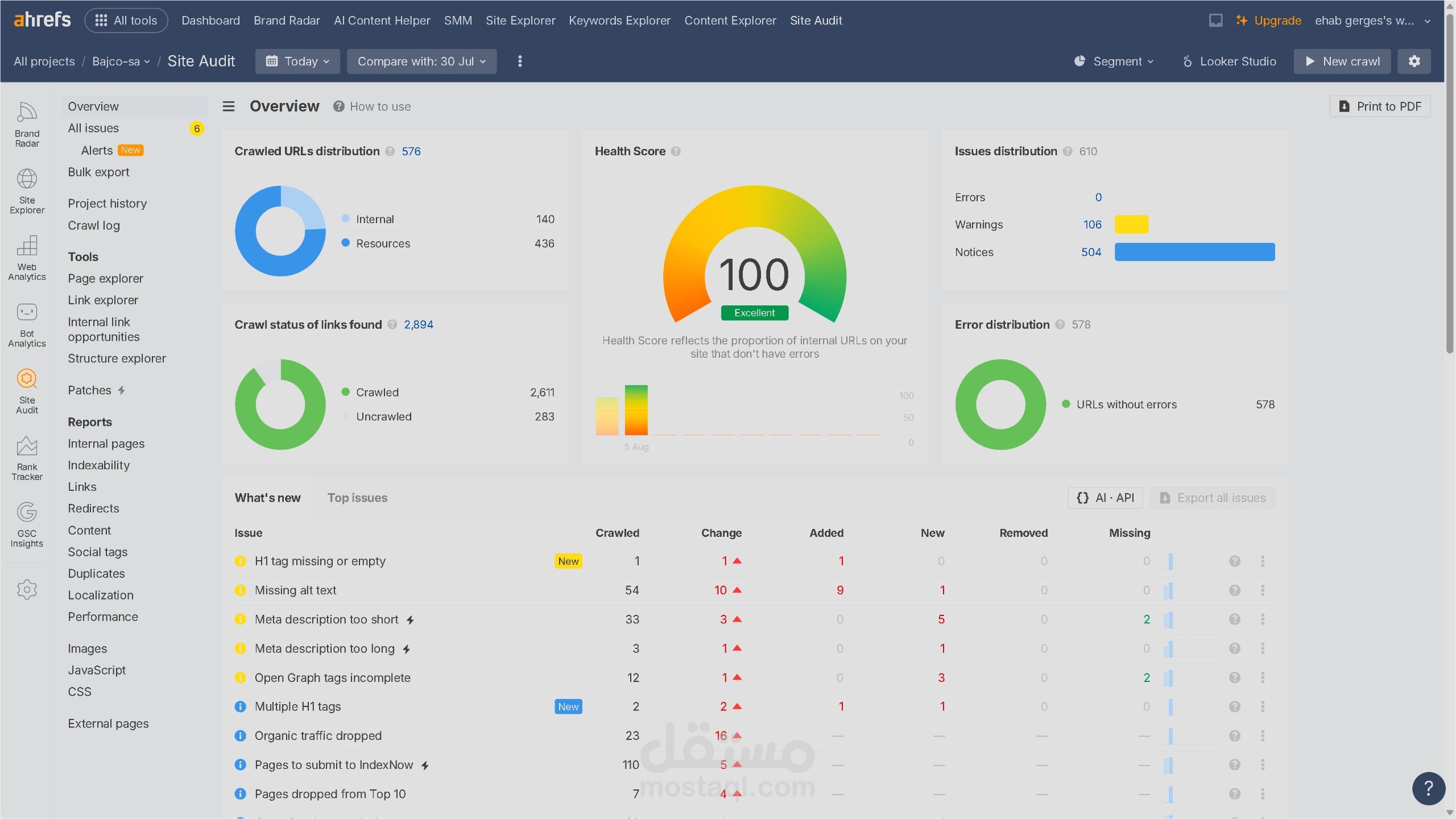
Task: Open the three-dot menu beside Compare with
Action: pos(519,61)
